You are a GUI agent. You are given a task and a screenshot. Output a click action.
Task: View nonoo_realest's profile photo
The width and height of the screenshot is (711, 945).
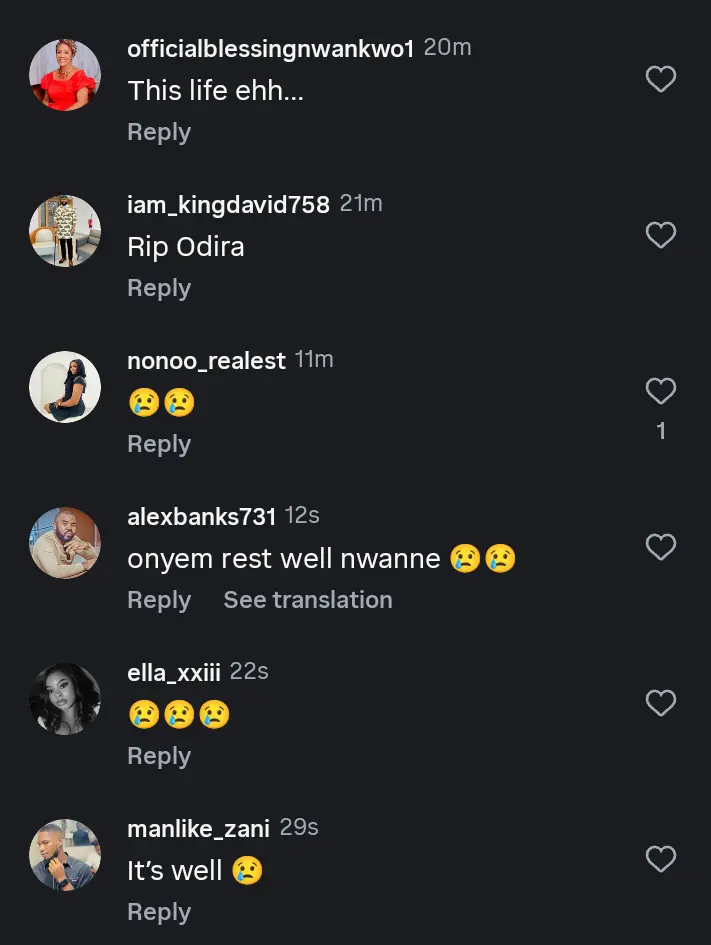click(x=65, y=387)
